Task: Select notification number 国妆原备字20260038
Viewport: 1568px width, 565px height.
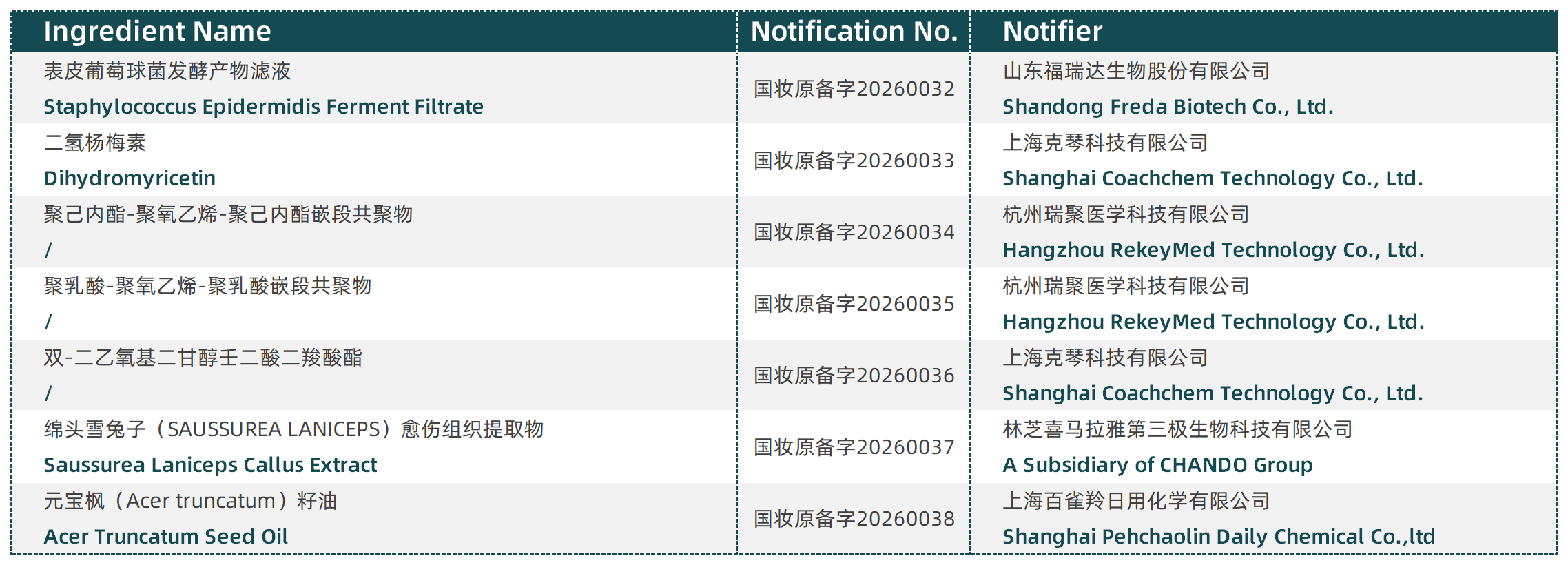Action: pos(854,519)
